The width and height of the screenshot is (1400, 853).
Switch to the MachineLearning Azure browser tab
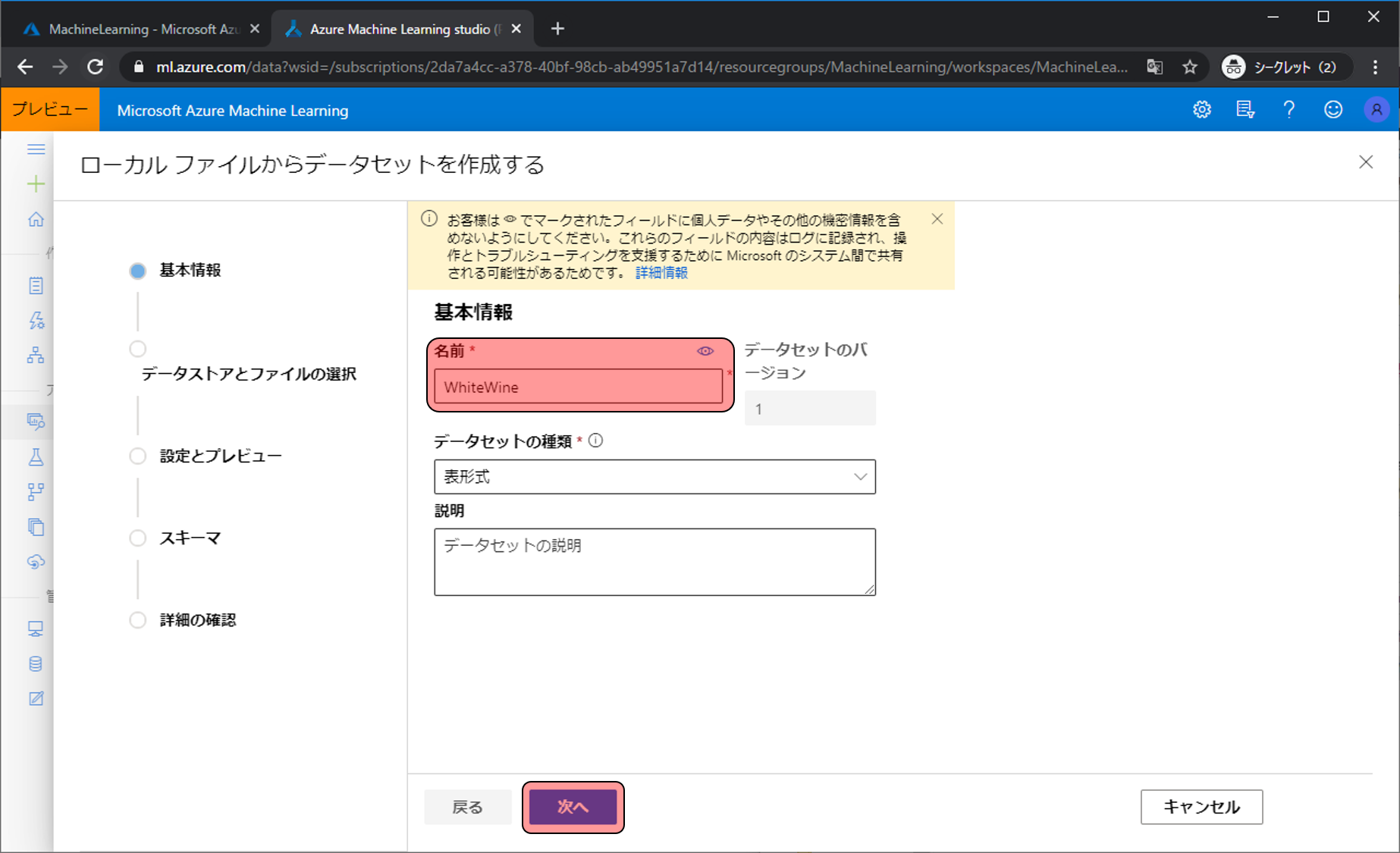(x=142, y=29)
